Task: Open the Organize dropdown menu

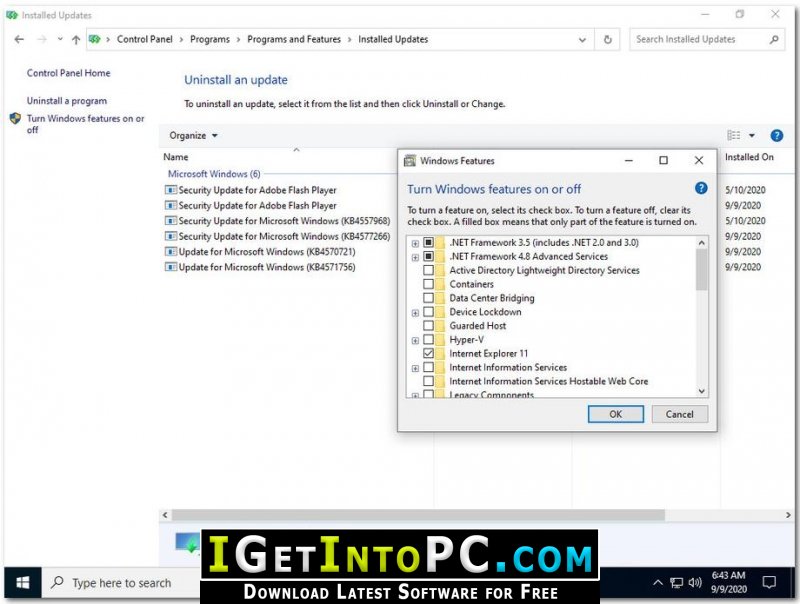Action: 193,136
